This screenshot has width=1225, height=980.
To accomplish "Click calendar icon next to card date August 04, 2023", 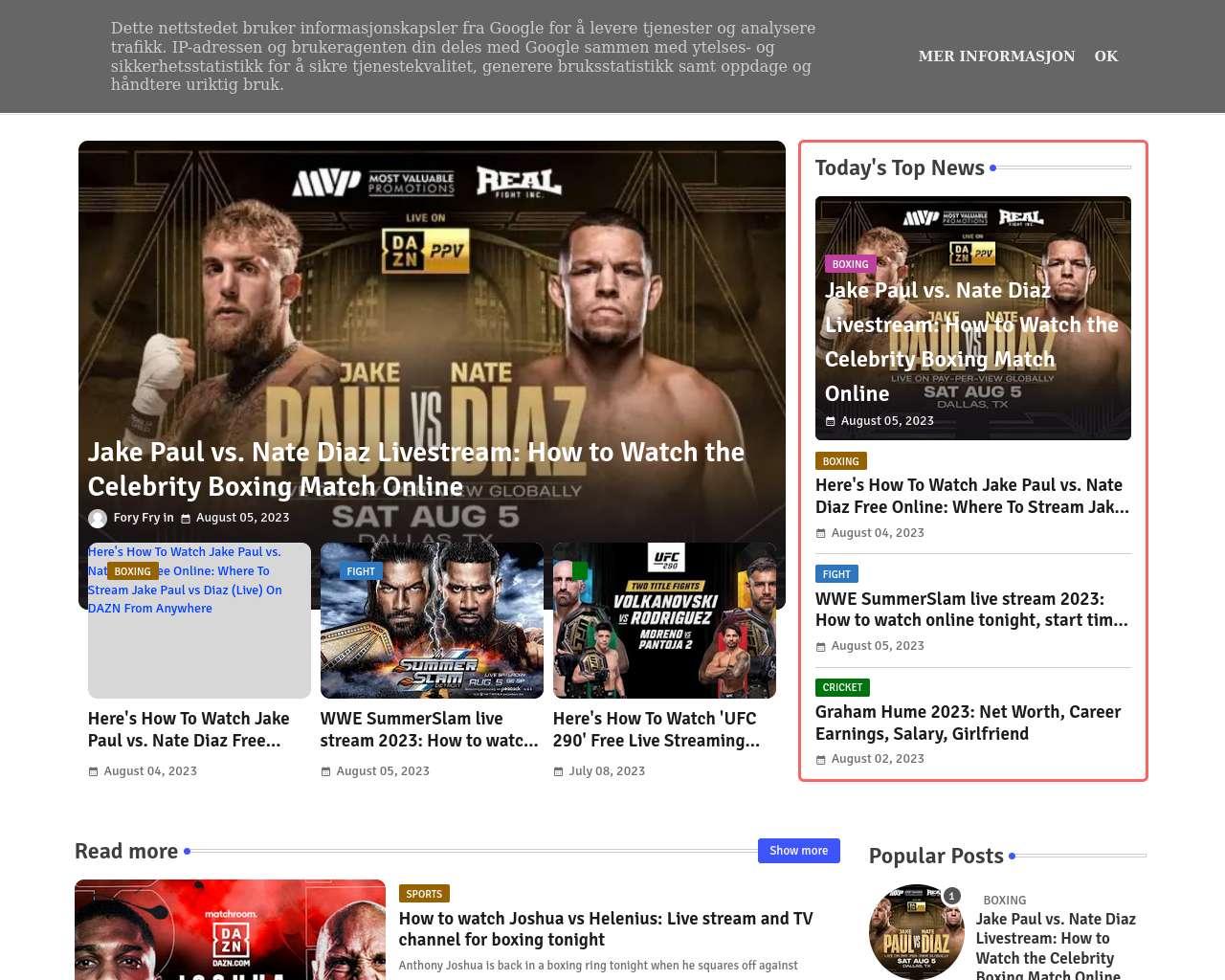I will [93, 771].
